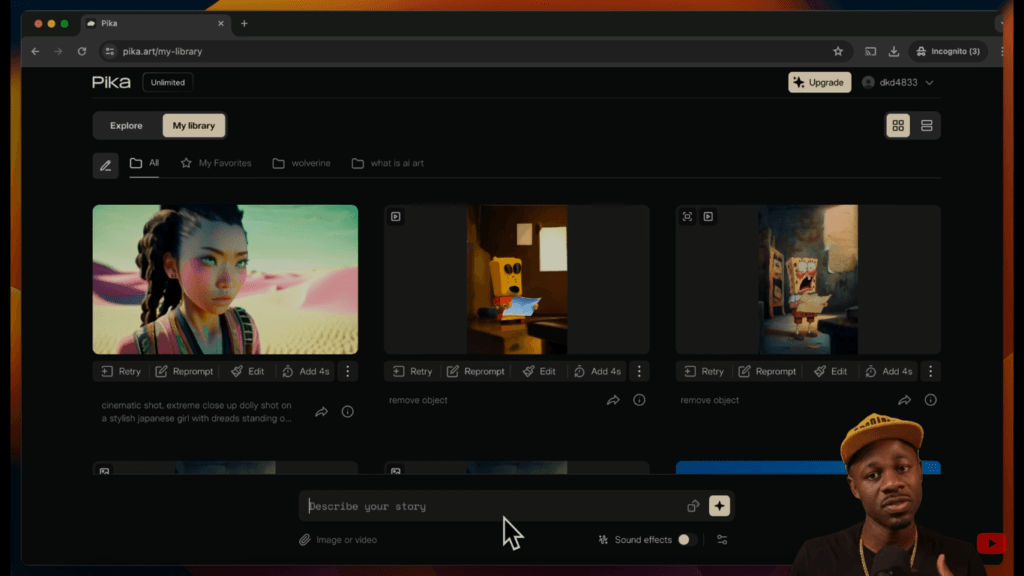Open the dkd4833 account dropdown

pos(897,82)
